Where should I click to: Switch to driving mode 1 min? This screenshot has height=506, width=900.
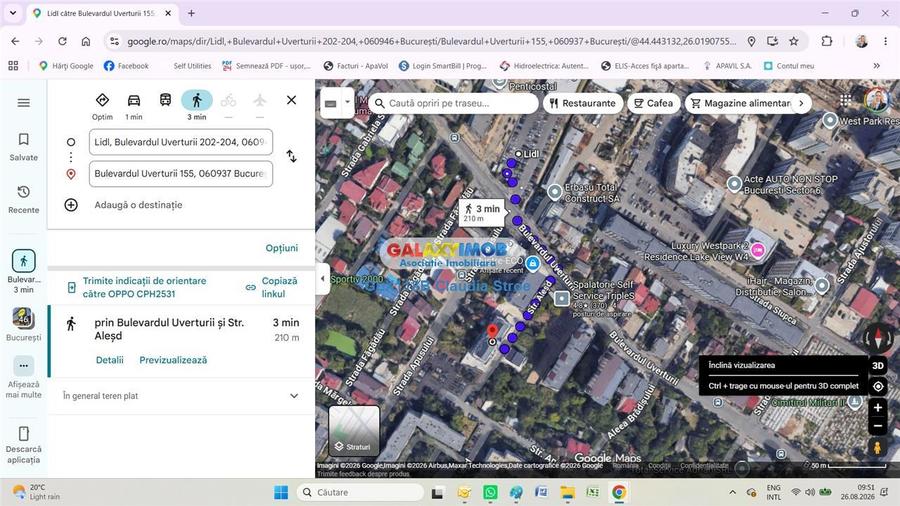click(134, 106)
